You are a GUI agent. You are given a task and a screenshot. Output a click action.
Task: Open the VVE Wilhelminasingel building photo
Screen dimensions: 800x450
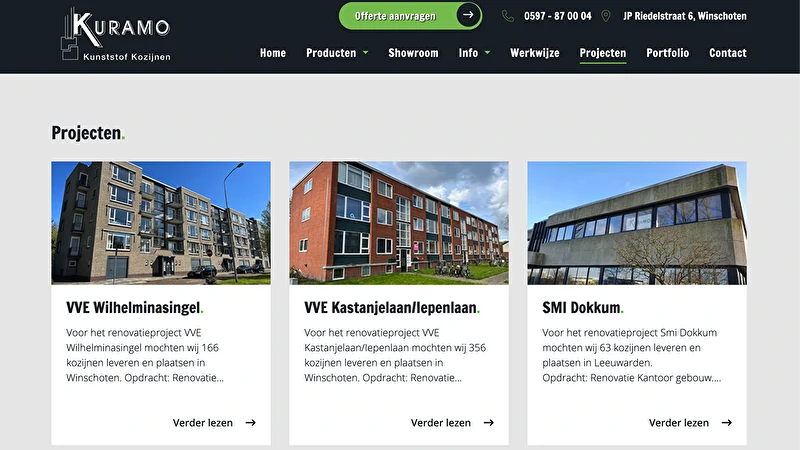[161, 223]
